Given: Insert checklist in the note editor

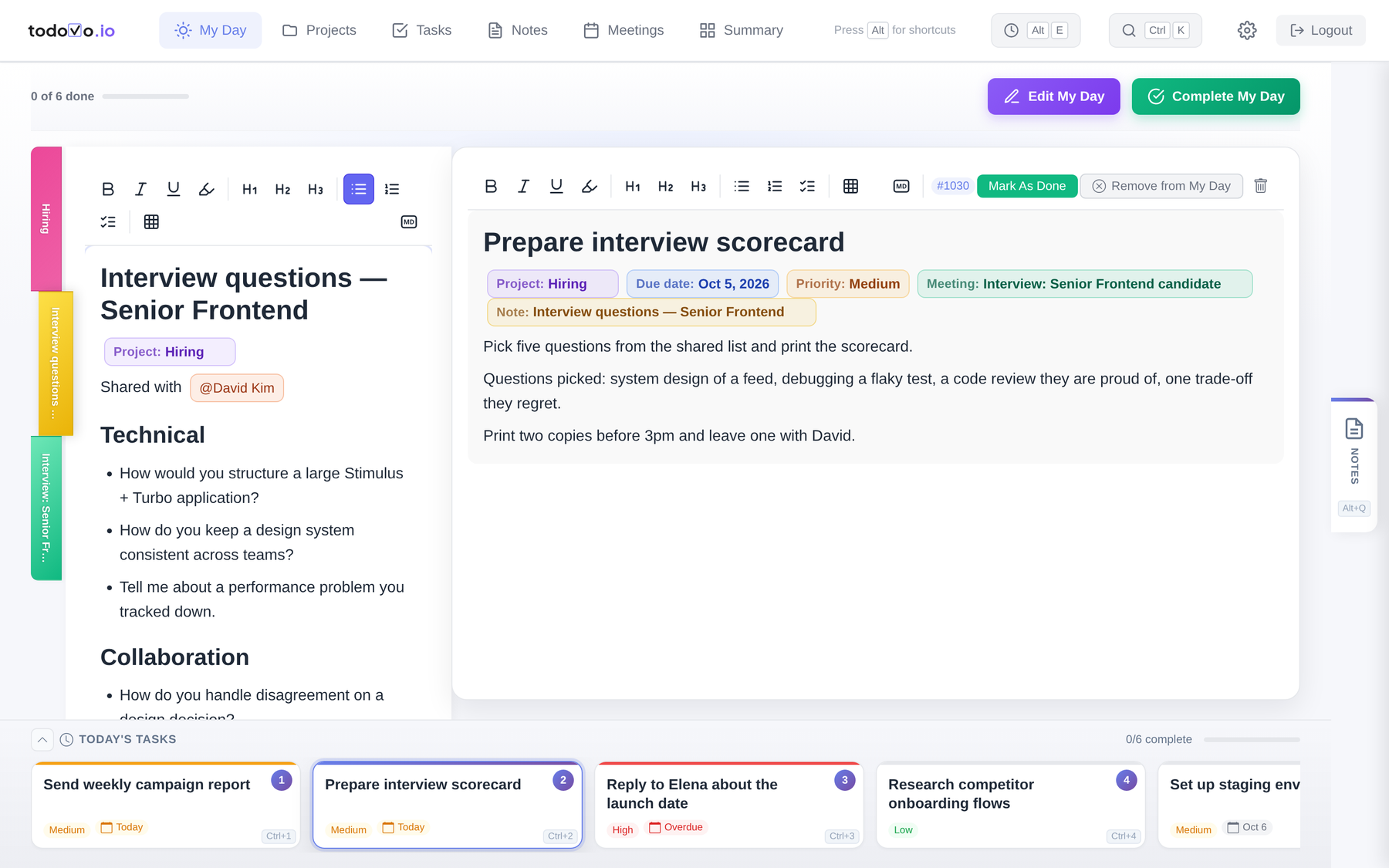Looking at the screenshot, I should 108,222.
